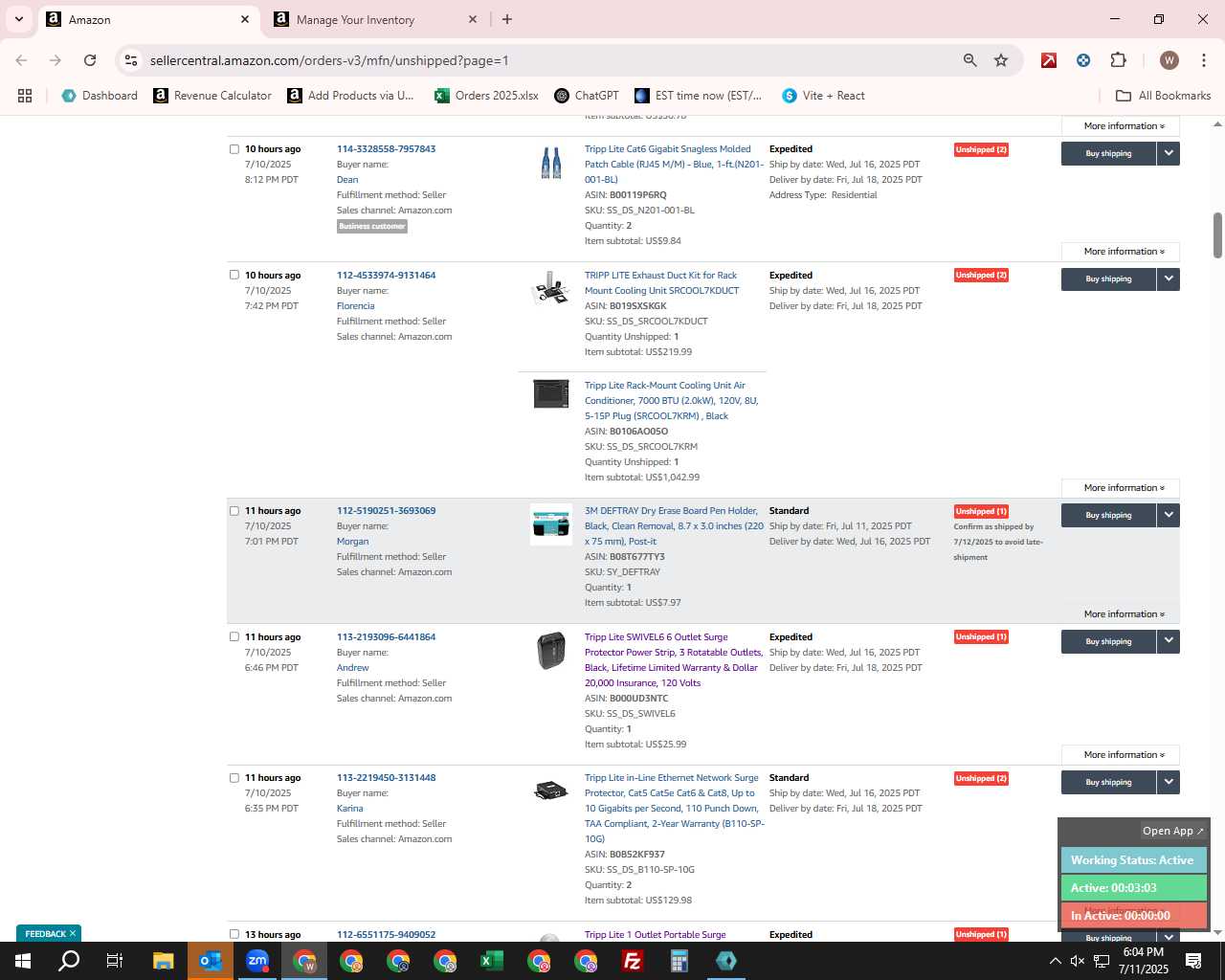Open order link 114-3328558-7957843
Screen dimensions: 1225x980
click(x=386, y=148)
